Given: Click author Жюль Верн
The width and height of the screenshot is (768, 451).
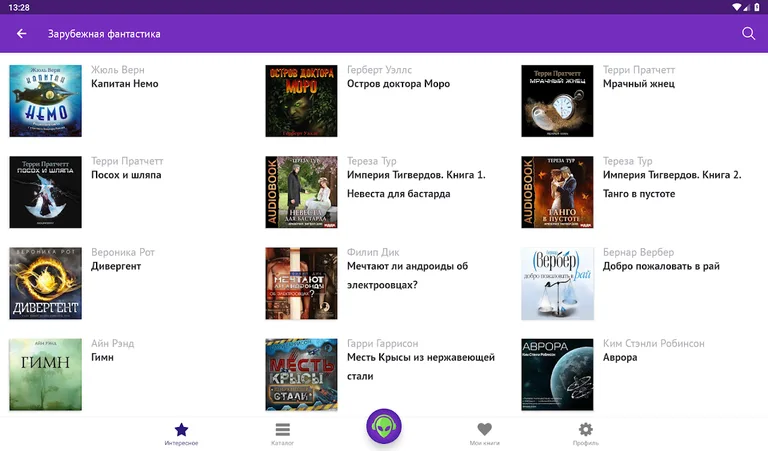Looking at the screenshot, I should [x=118, y=70].
